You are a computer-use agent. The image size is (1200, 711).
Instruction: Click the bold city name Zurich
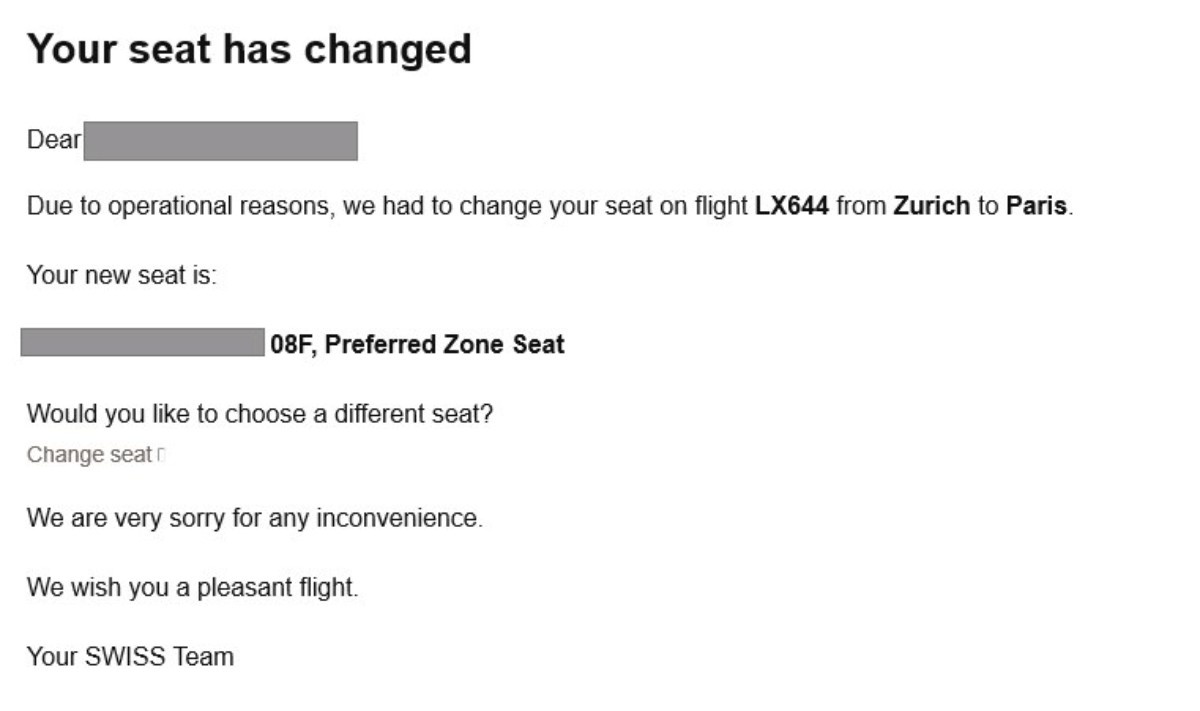click(x=932, y=208)
